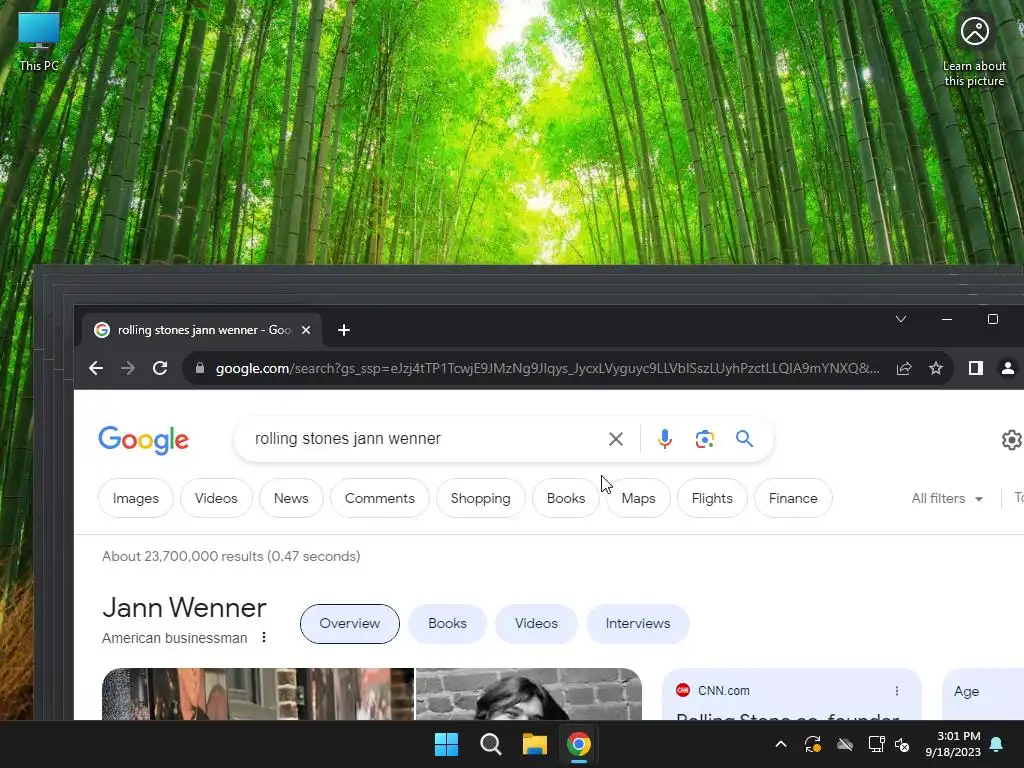Open the Windows Start menu

[x=447, y=744]
